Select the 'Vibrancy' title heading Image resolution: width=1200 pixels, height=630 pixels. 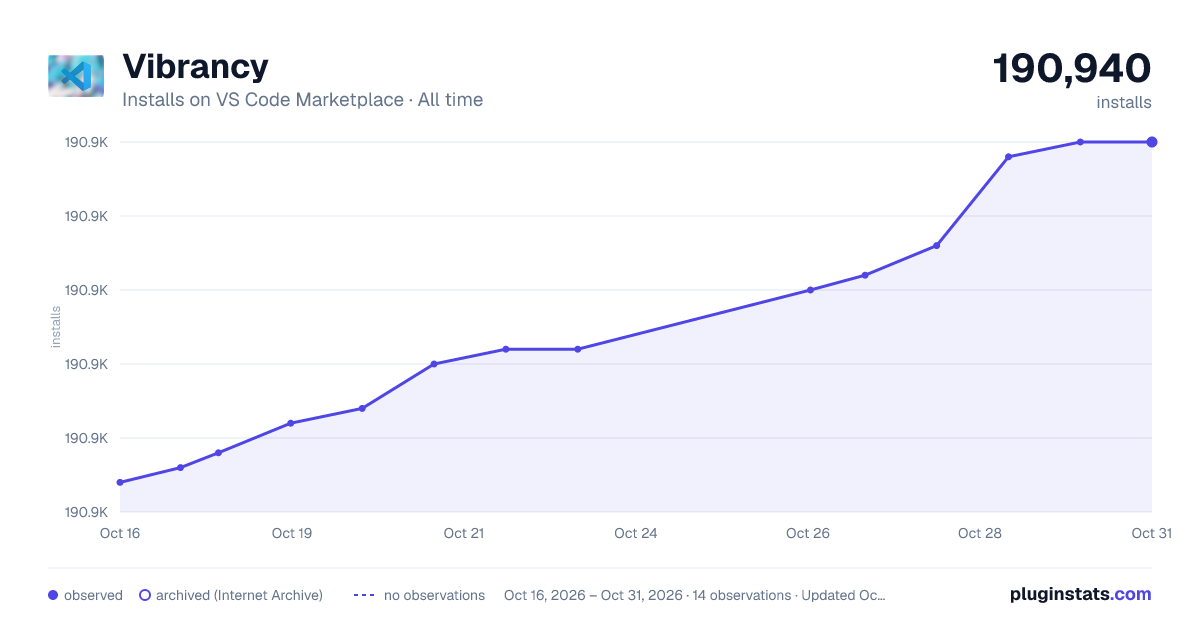tap(195, 66)
